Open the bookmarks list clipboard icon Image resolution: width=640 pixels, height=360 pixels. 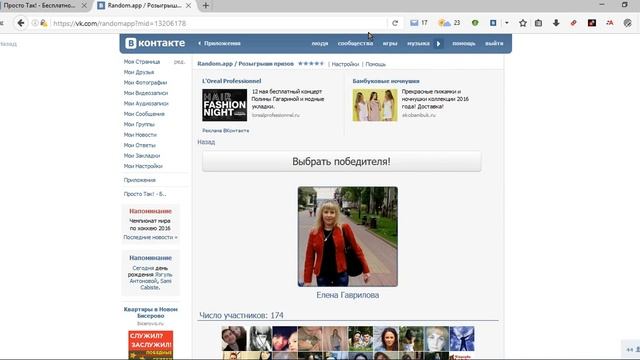click(x=538, y=23)
